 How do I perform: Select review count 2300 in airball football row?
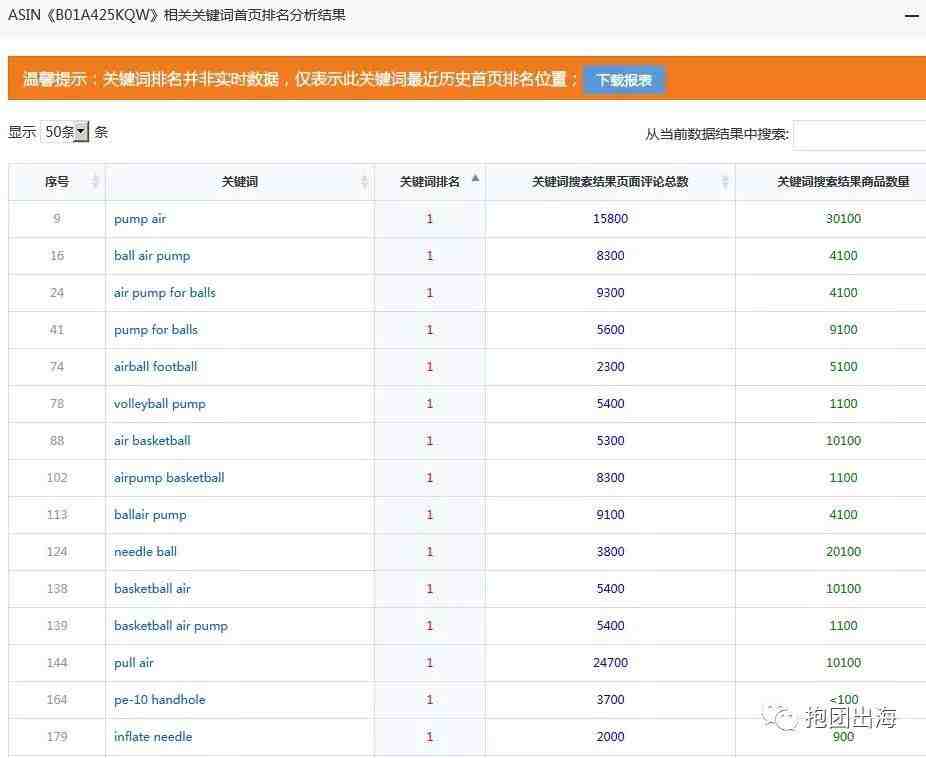point(610,367)
